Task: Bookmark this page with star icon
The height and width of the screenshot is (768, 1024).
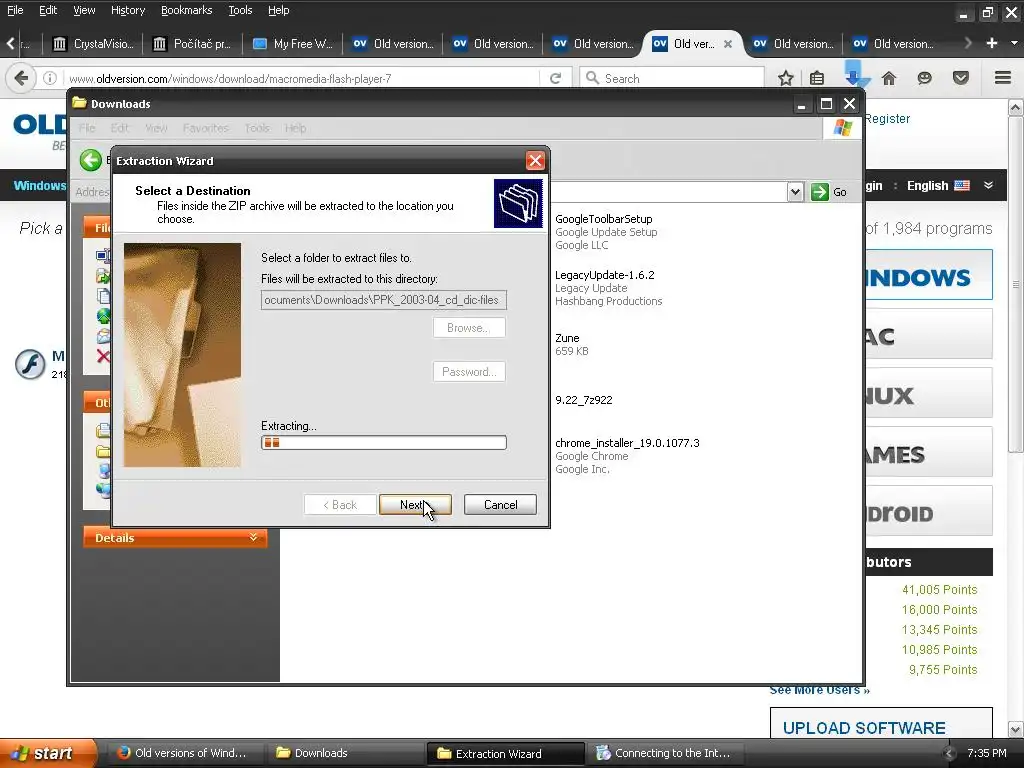Action: pos(786,78)
